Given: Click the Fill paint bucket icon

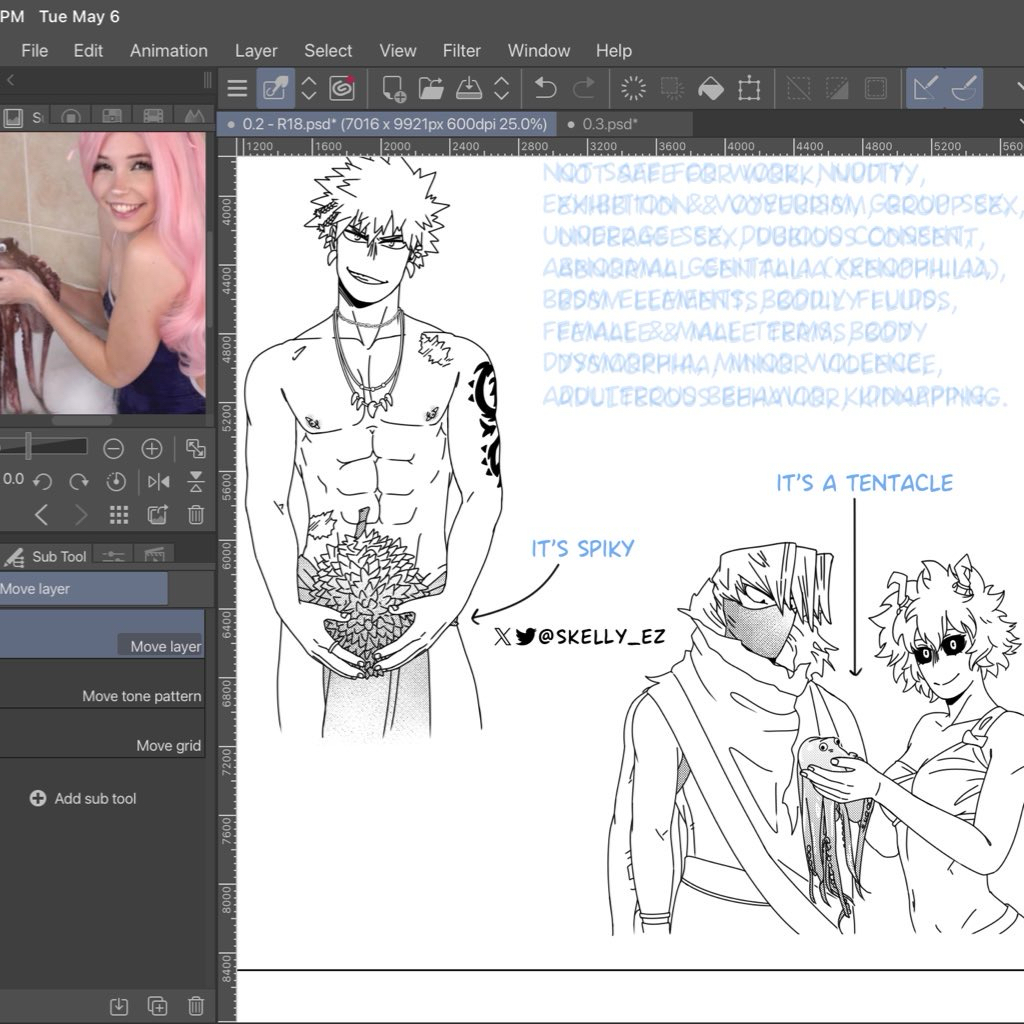Looking at the screenshot, I should click(710, 88).
